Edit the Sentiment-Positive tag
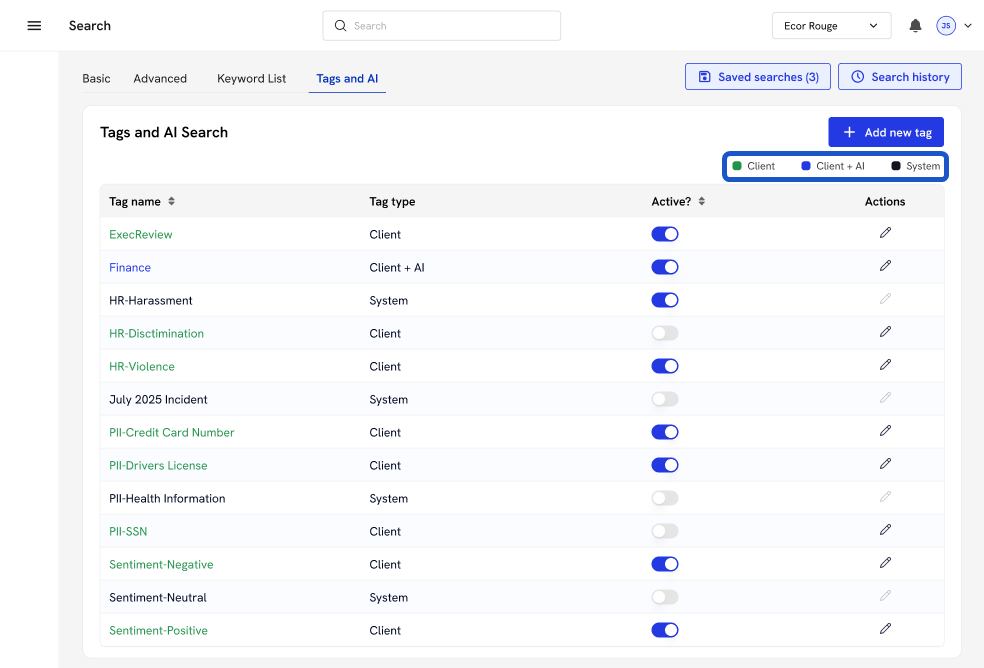 (x=885, y=629)
